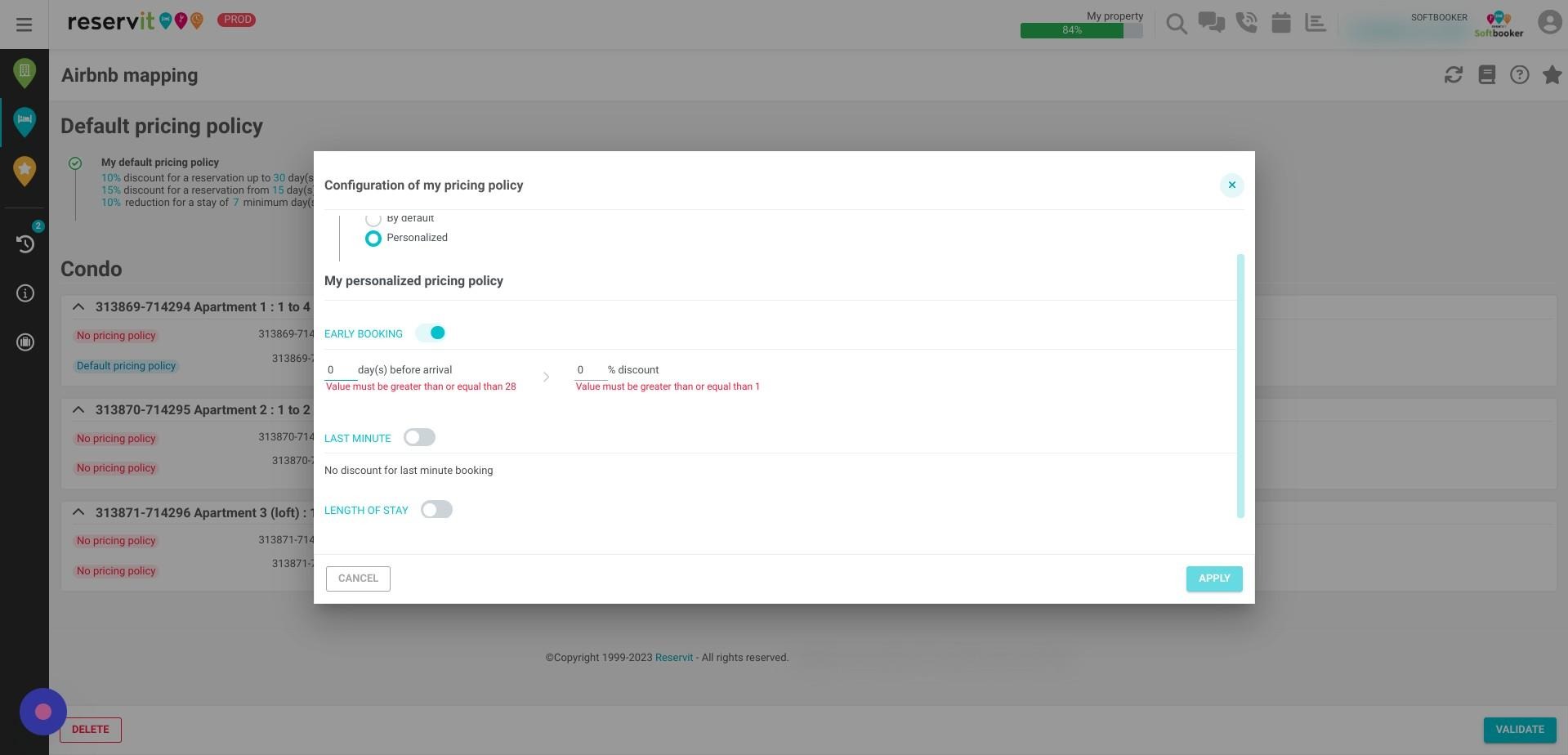This screenshot has height=755, width=1568.
Task: Click the Validate button
Action: pyautogui.click(x=1520, y=730)
